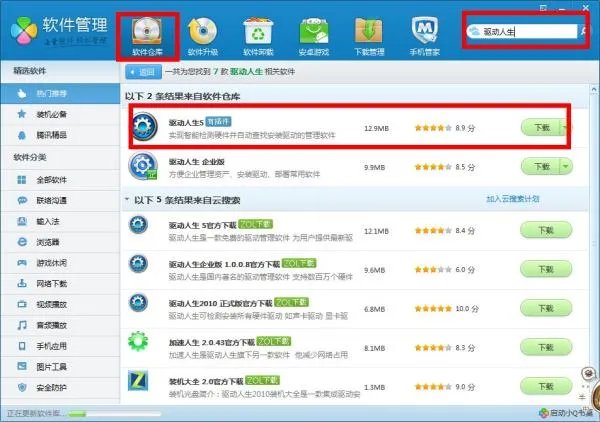Select 音频播放 category
The image size is (600, 422).
(x=60, y=325)
